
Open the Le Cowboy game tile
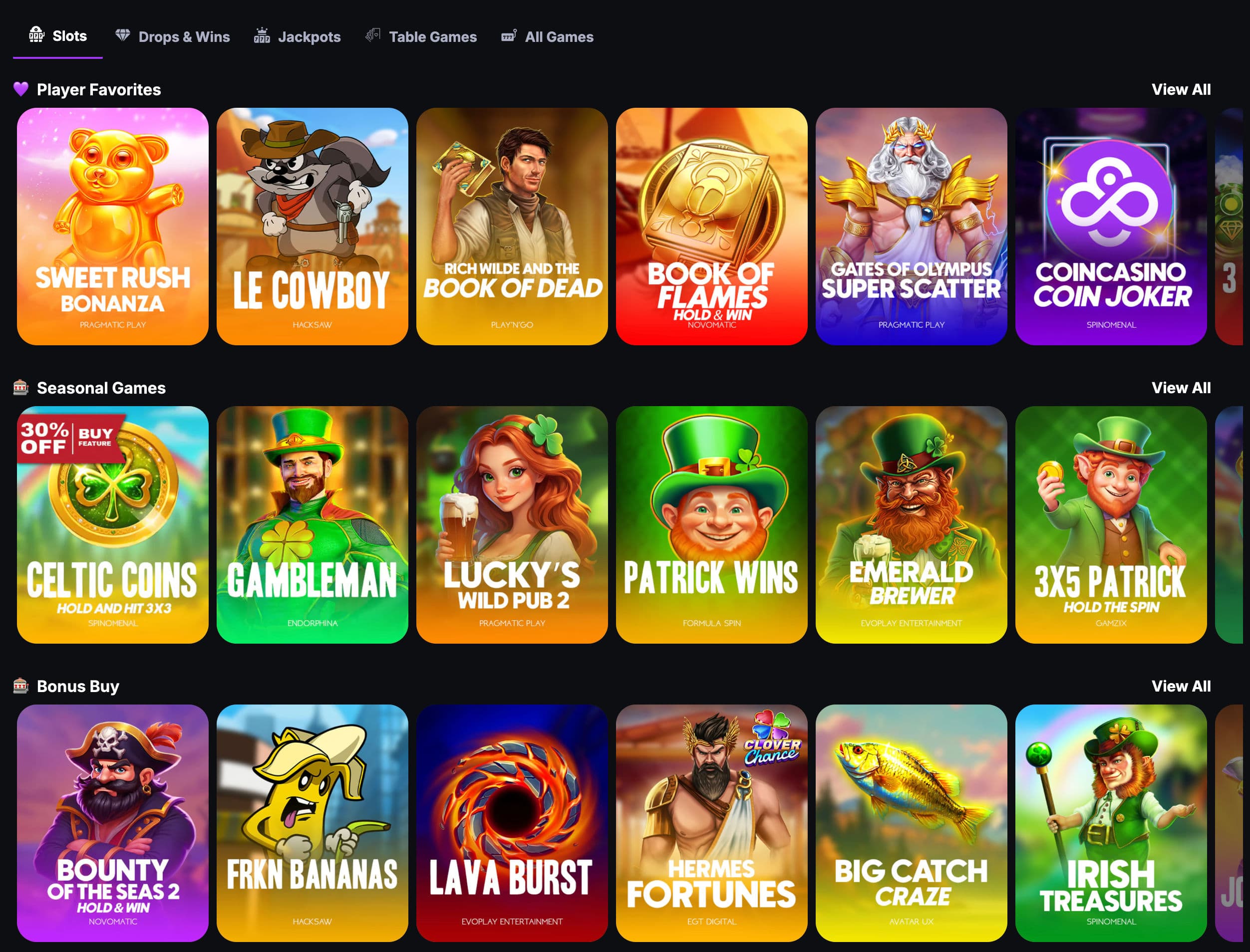(x=312, y=226)
